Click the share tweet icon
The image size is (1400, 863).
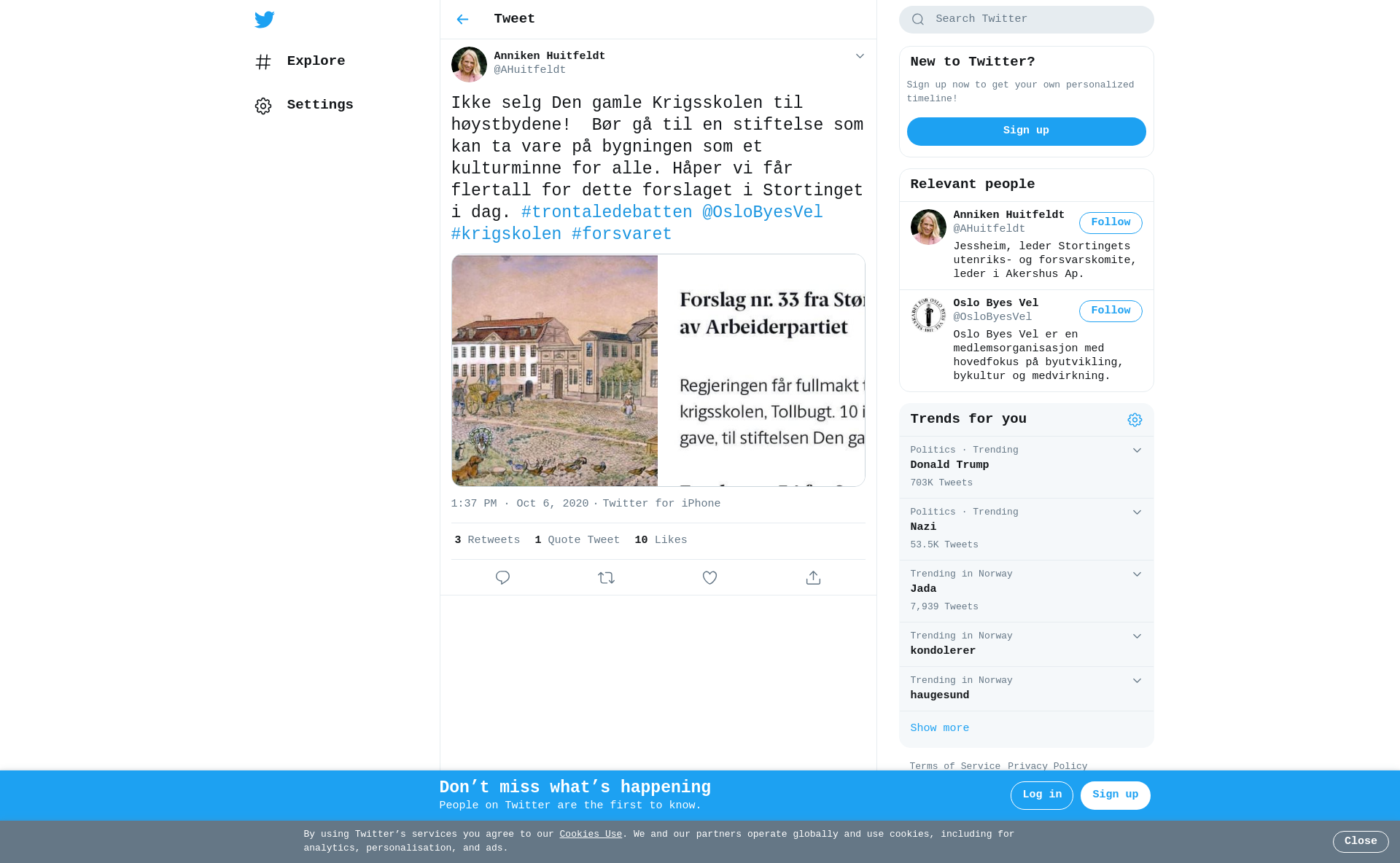(x=813, y=578)
